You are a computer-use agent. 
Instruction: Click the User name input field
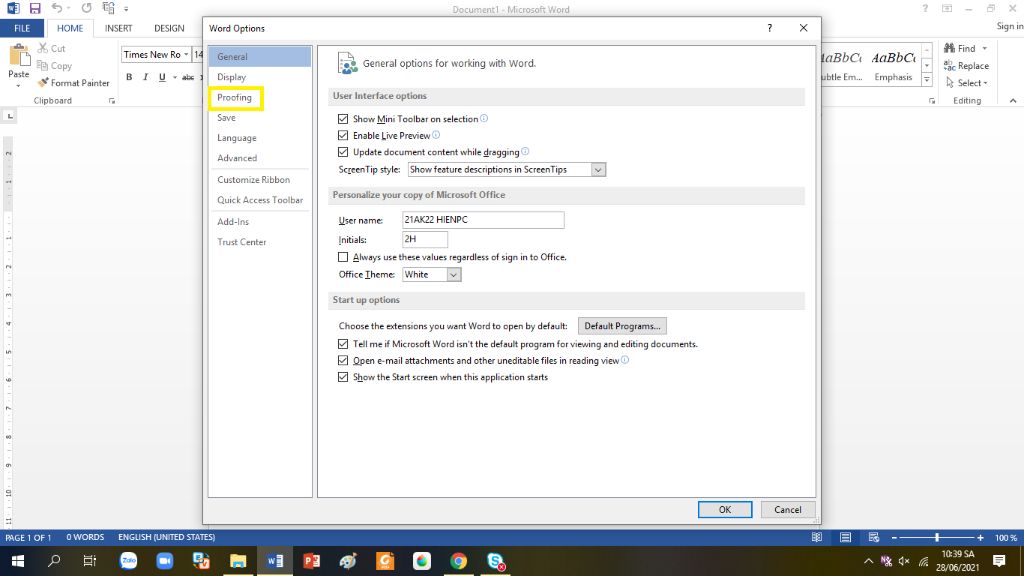[x=483, y=220]
